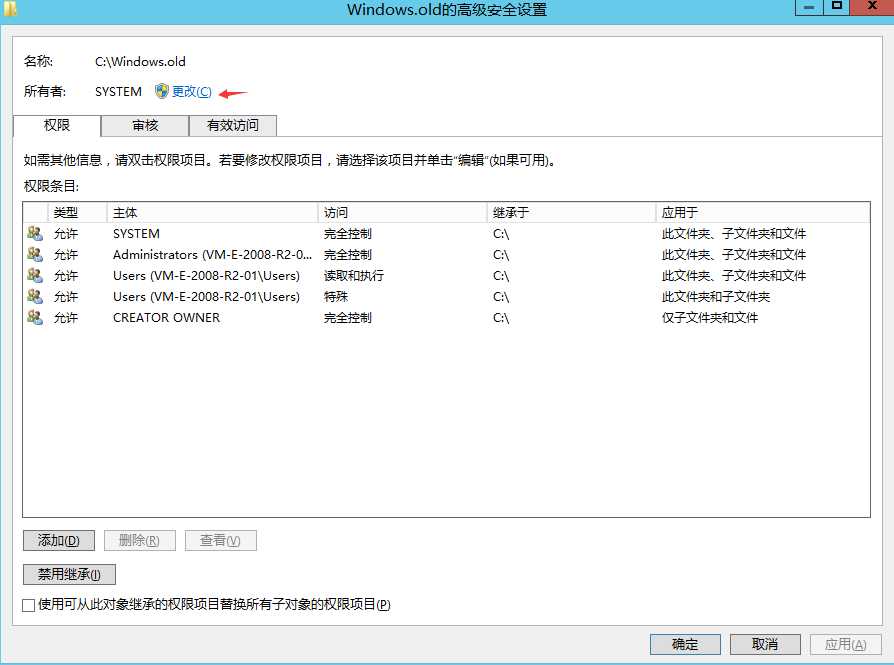The width and height of the screenshot is (894, 665).
Task: Click the user icon in the Users 读取和执行 row
Action: (35, 275)
